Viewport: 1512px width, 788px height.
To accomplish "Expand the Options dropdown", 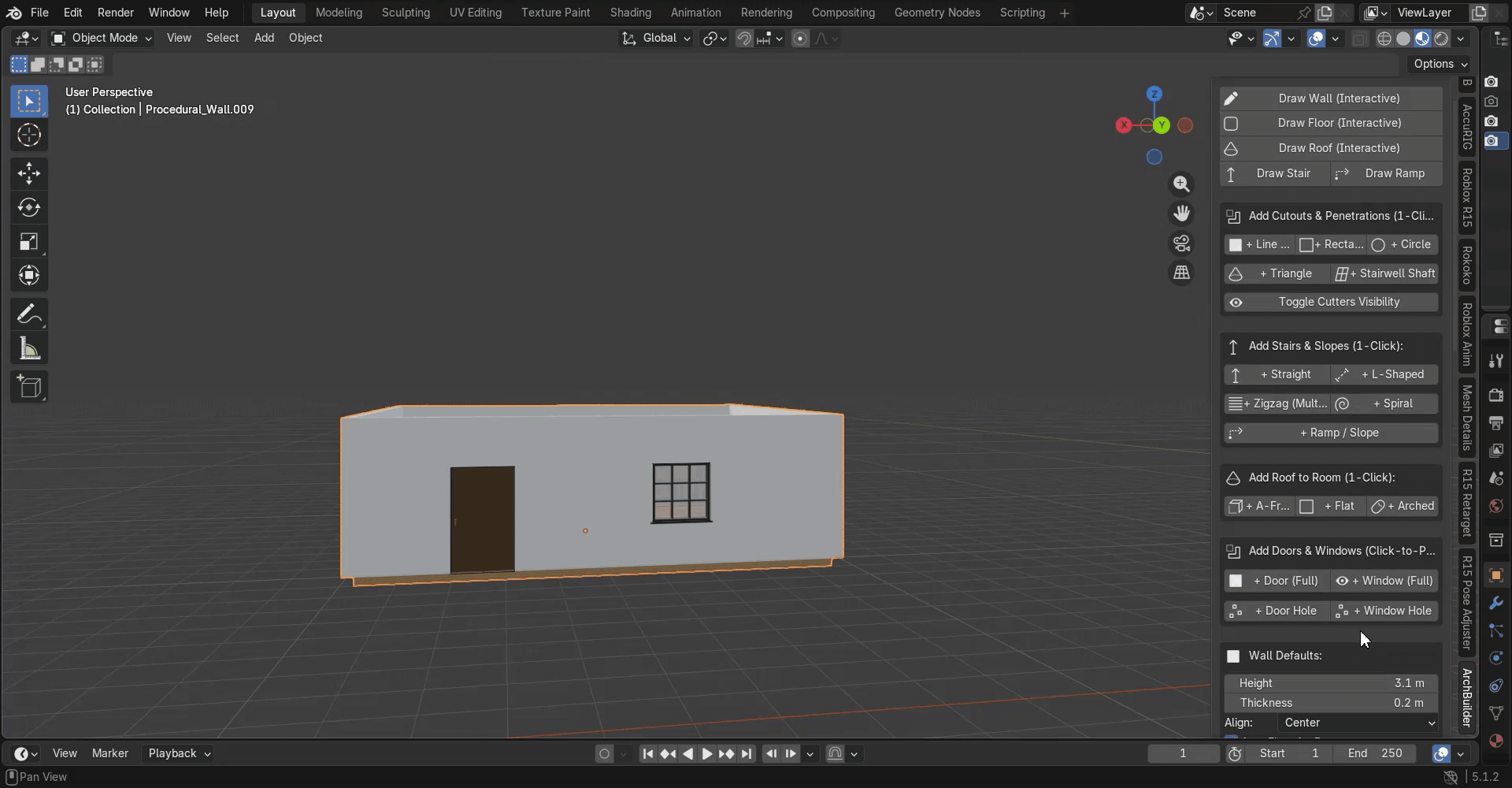I will [1440, 64].
